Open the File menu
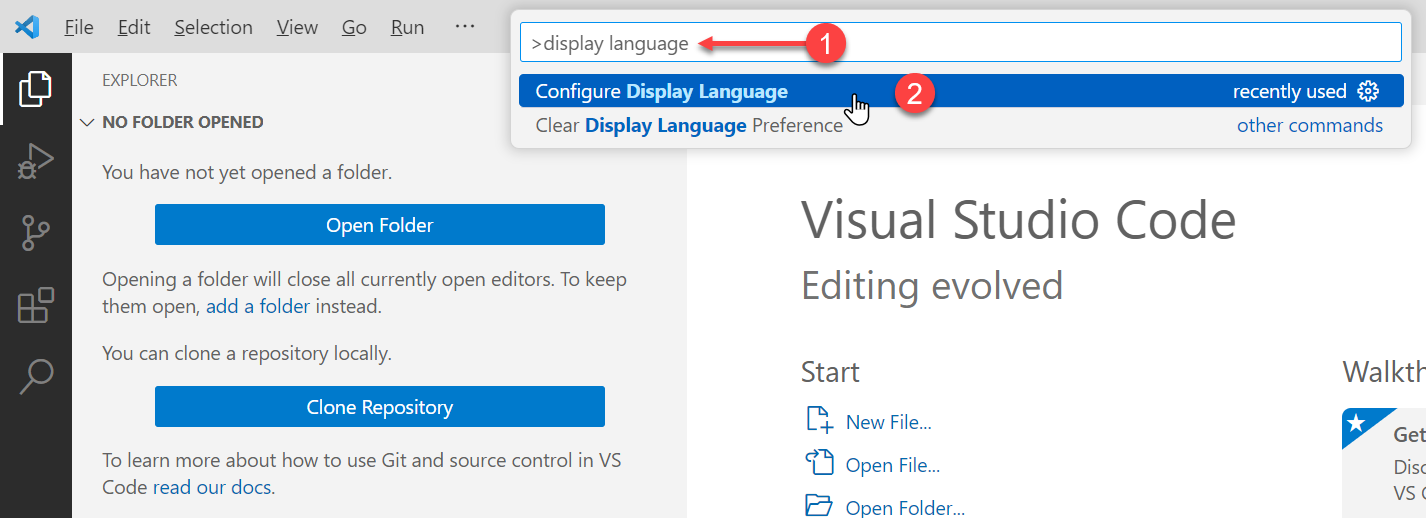 tap(79, 27)
